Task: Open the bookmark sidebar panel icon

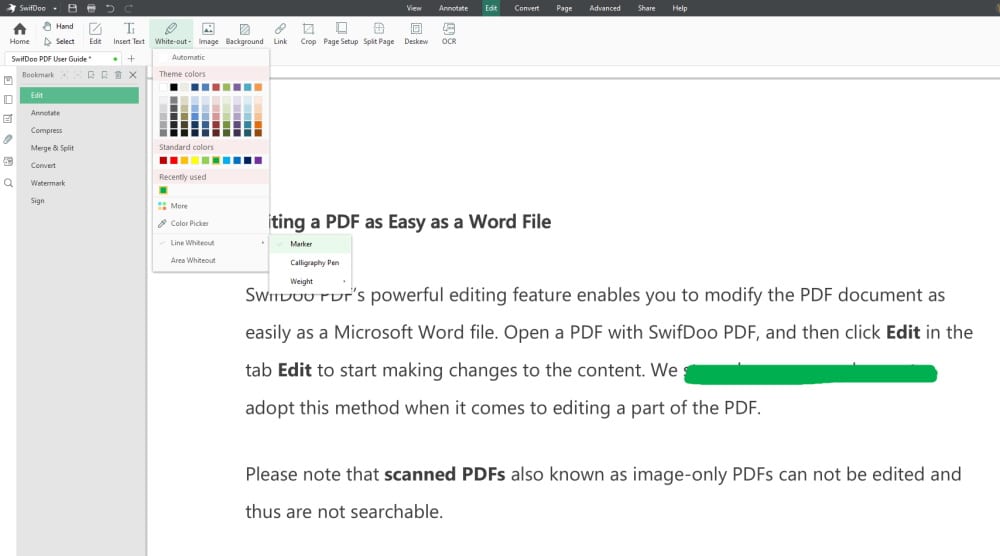Action: coord(8,80)
